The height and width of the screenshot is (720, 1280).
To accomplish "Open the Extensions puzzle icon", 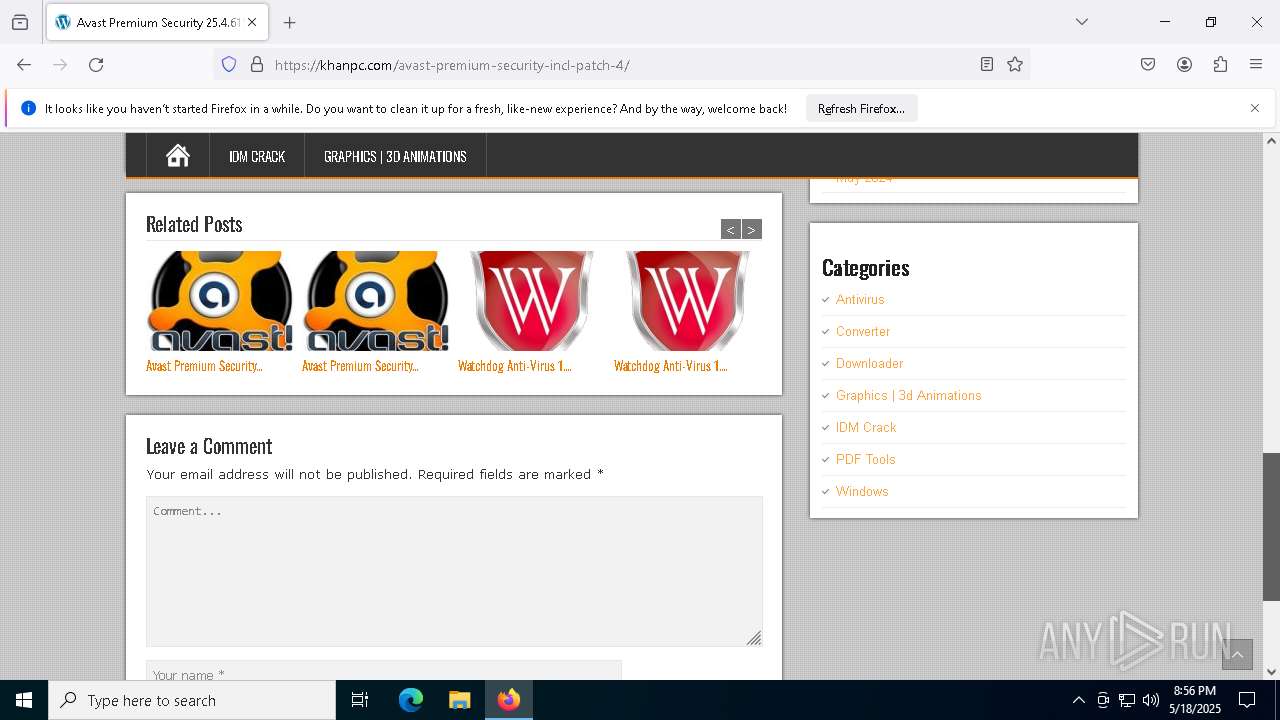I will 1220,65.
